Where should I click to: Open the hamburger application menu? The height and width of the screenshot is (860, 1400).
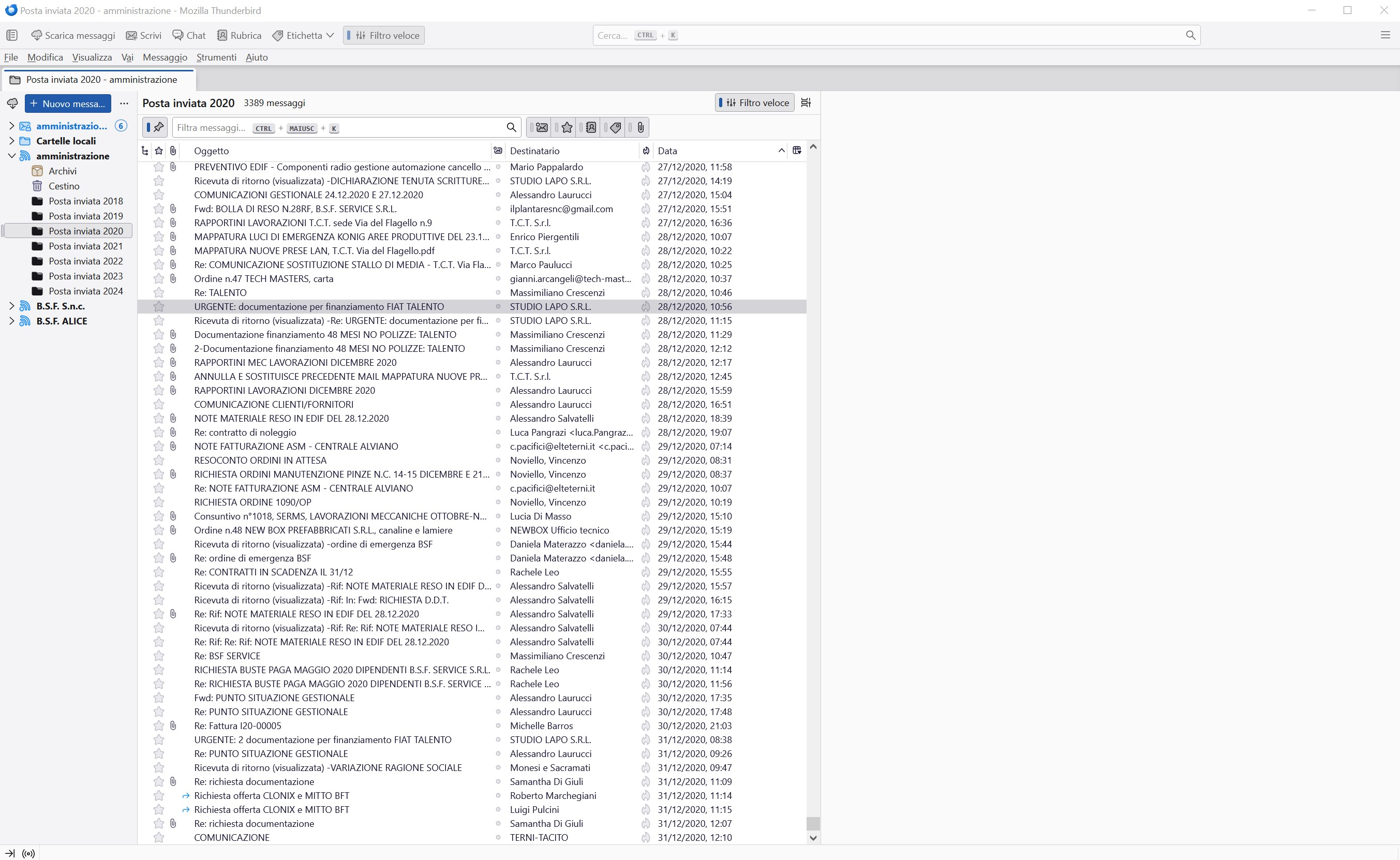click(x=1385, y=35)
